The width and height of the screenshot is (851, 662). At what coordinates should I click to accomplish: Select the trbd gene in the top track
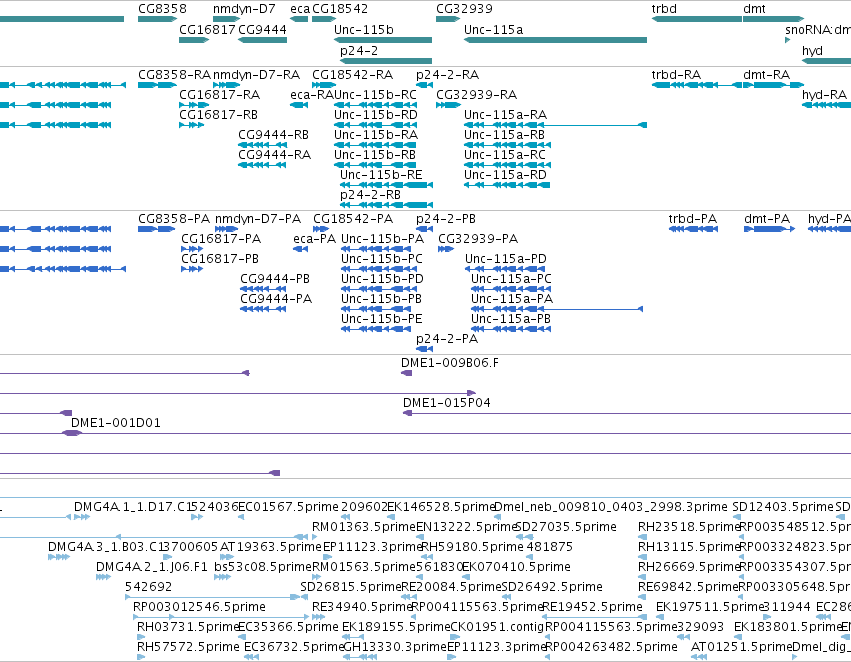(x=696, y=19)
